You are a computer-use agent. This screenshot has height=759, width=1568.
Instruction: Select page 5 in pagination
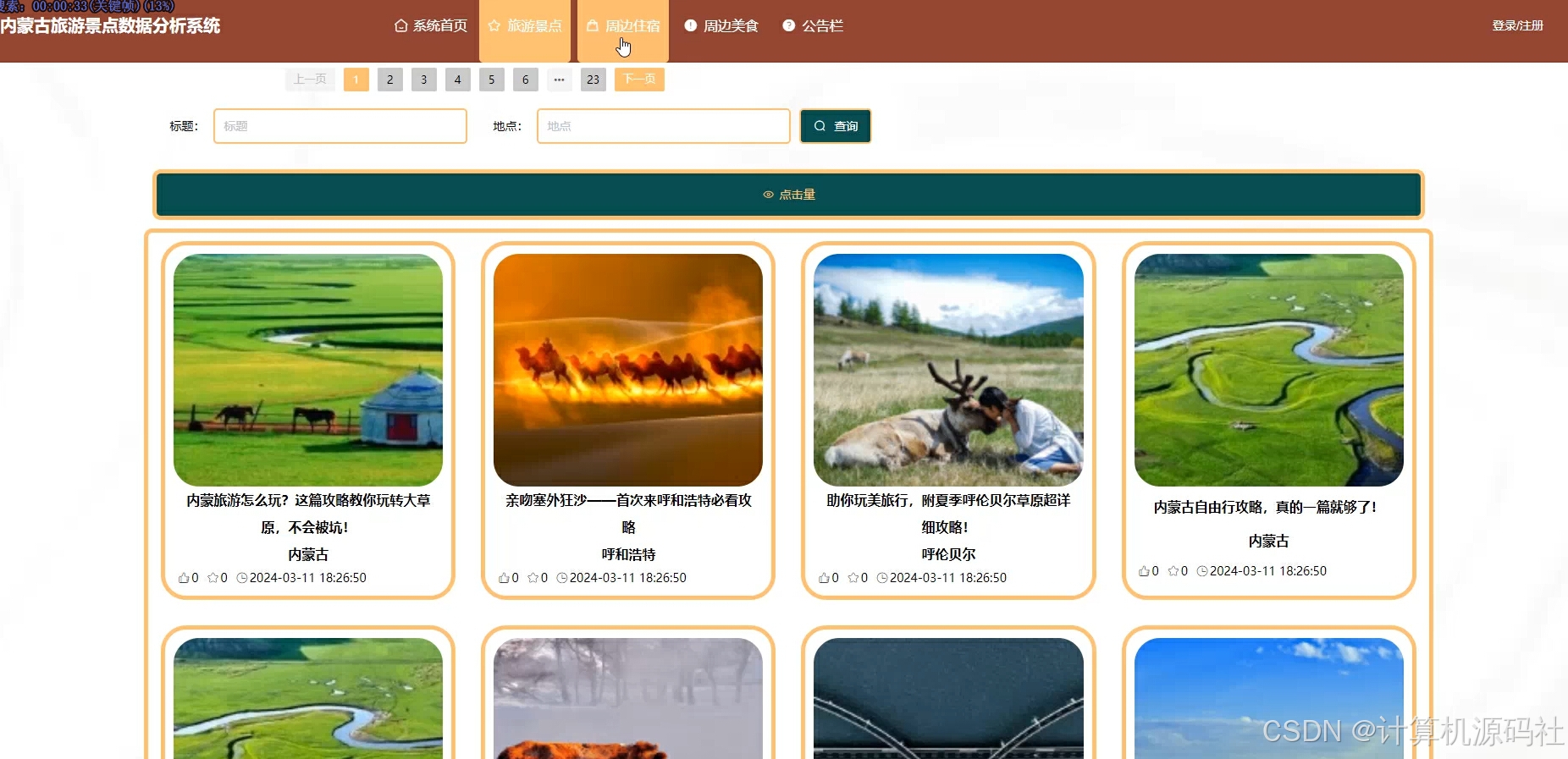[x=492, y=80]
